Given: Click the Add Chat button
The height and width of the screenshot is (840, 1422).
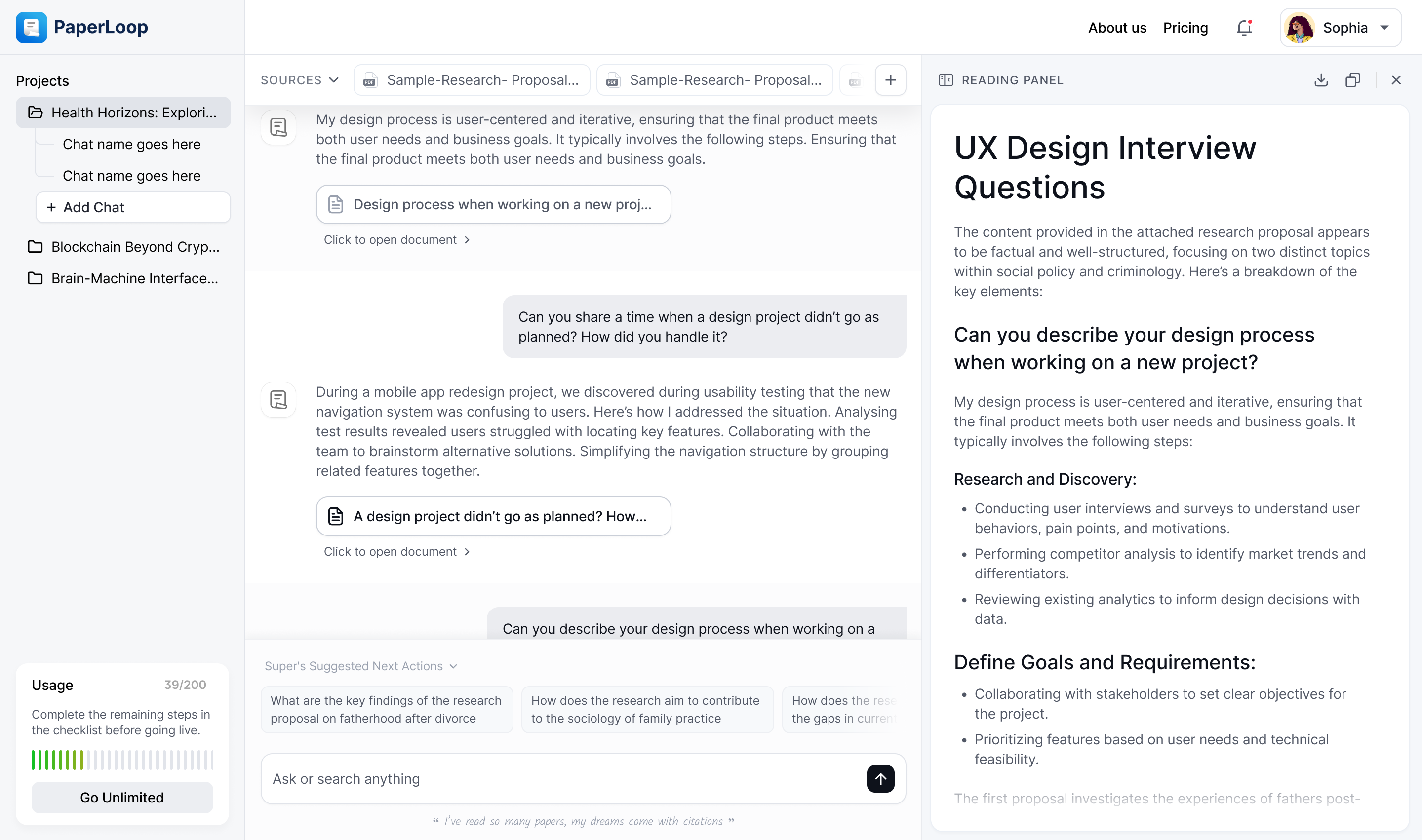Looking at the screenshot, I should tap(133, 207).
